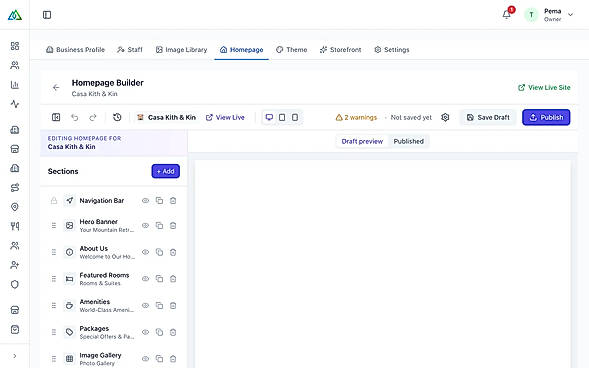Open notifications bell

(x=506, y=15)
